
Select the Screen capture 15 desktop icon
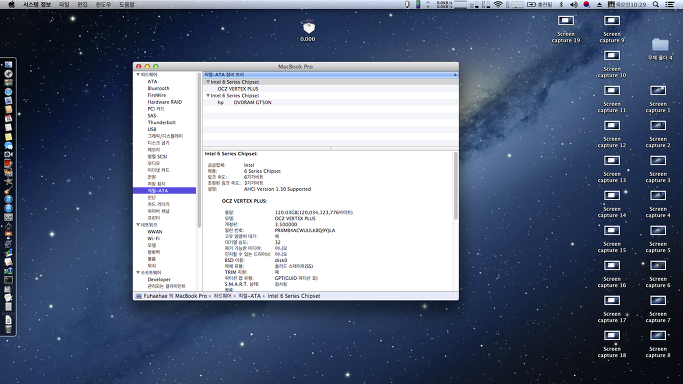[x=612, y=230]
